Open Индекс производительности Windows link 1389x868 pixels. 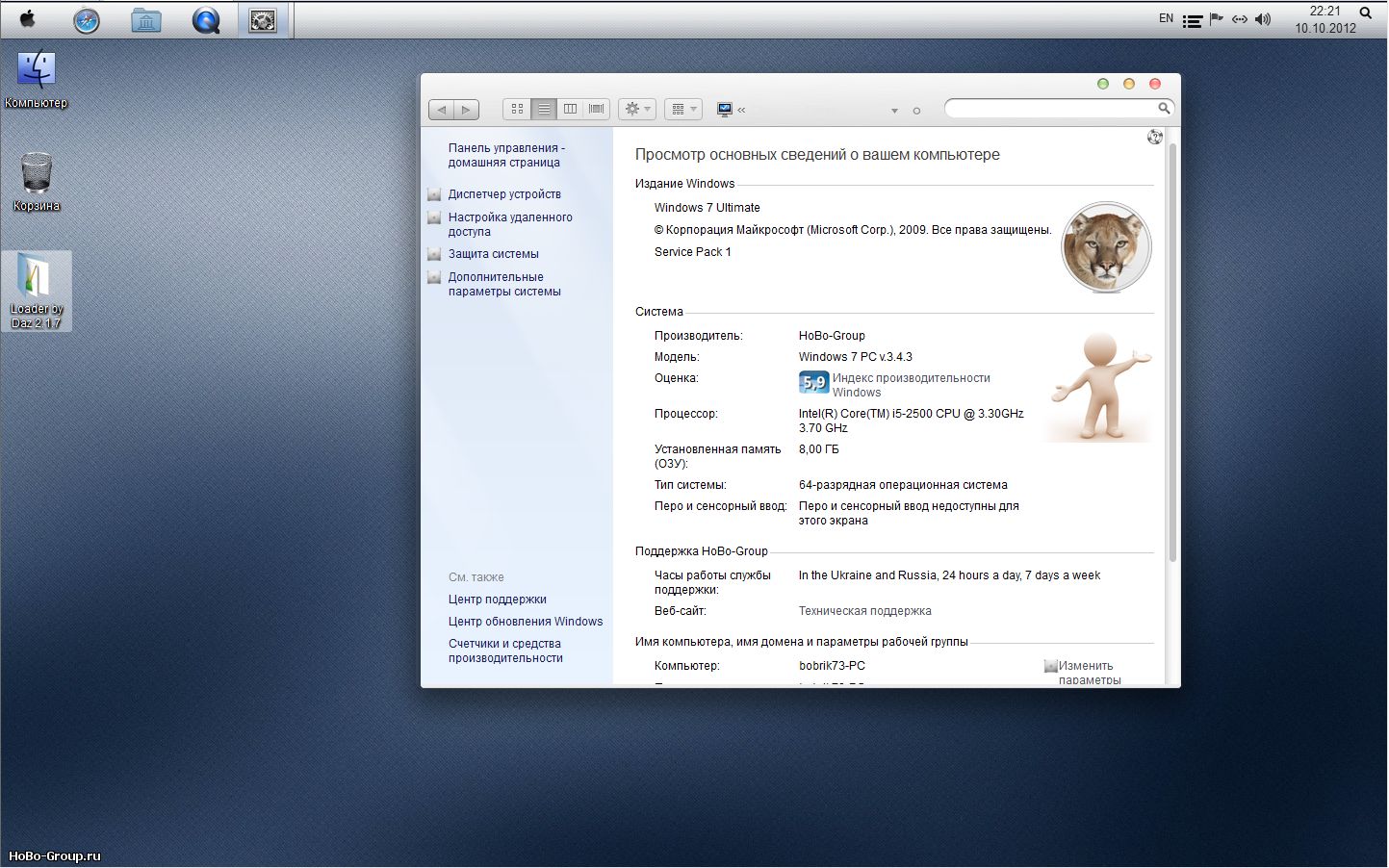coord(911,385)
